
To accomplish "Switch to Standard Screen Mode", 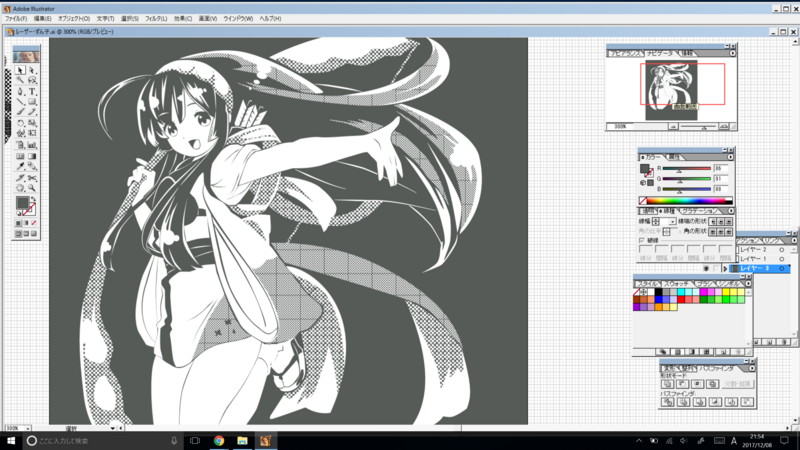I will click(18, 234).
